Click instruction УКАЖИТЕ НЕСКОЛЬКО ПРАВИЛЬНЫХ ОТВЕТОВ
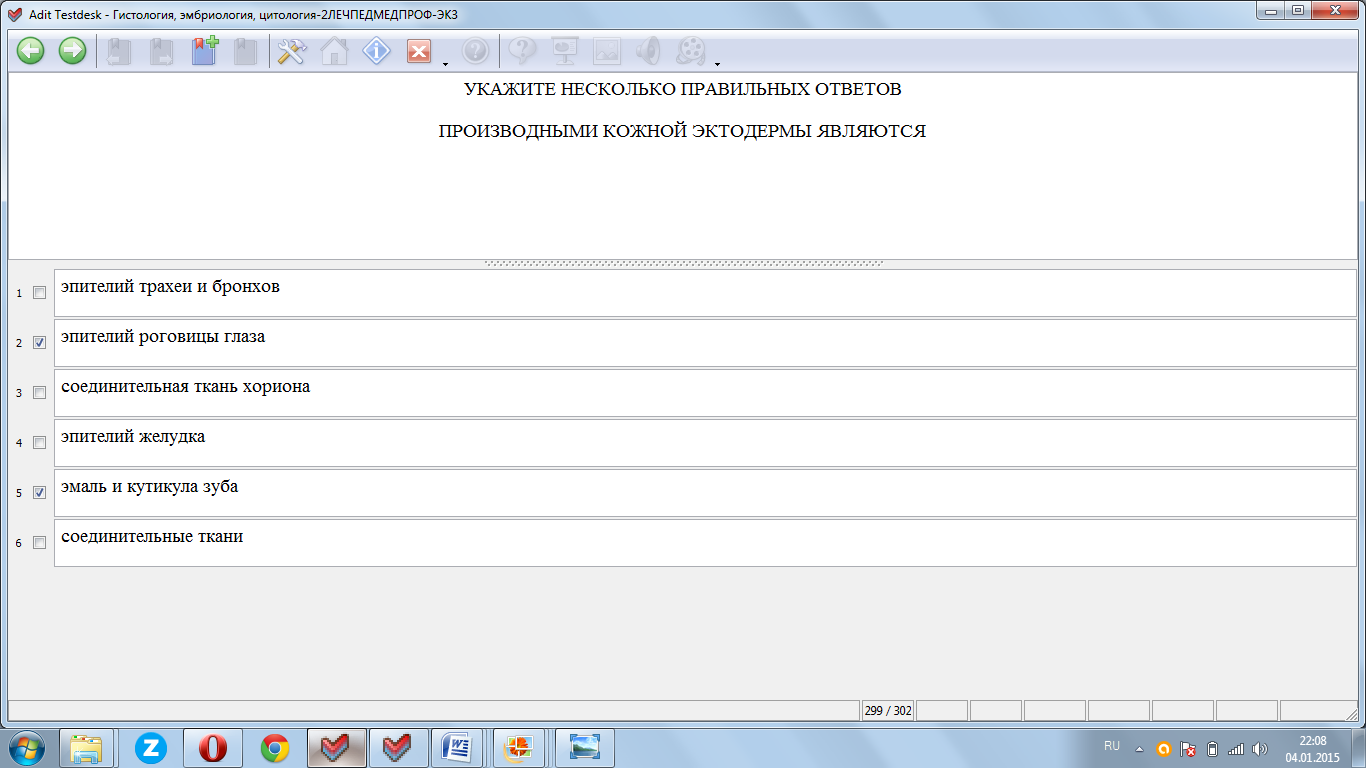Screen dimensions: 1366x768 tap(682, 89)
